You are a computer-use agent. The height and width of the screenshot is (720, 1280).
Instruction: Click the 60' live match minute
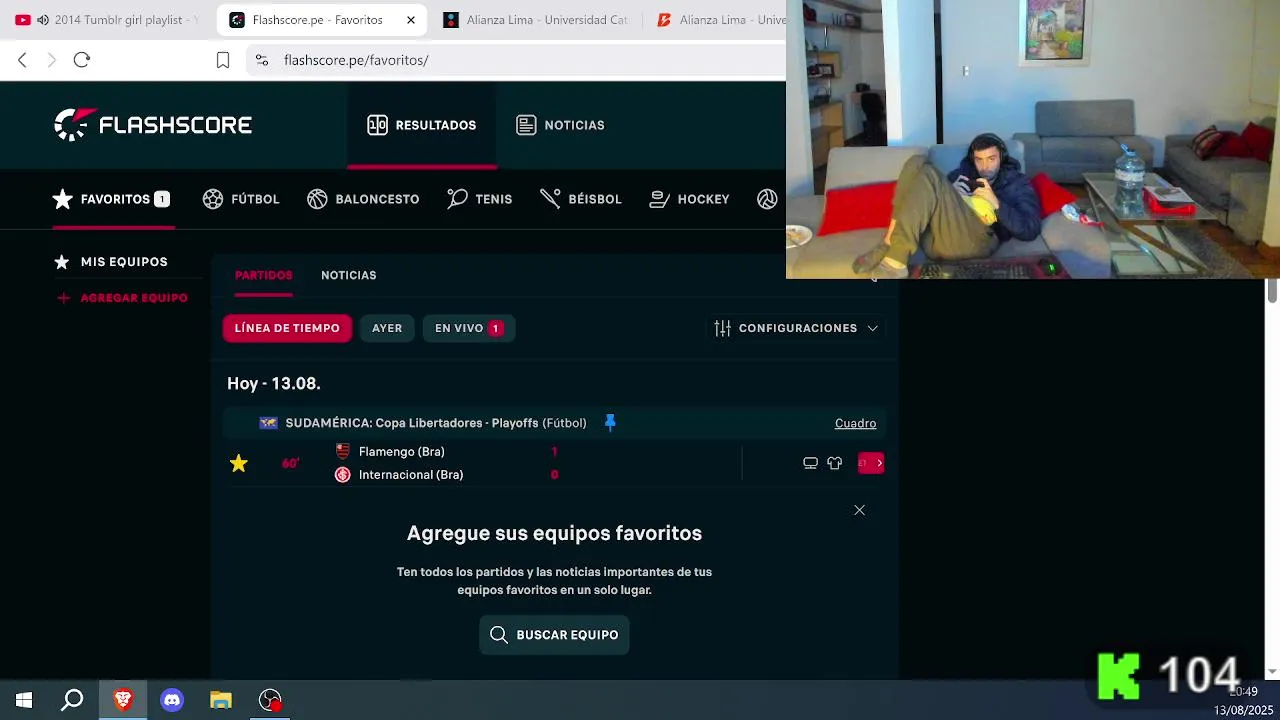pyautogui.click(x=290, y=463)
